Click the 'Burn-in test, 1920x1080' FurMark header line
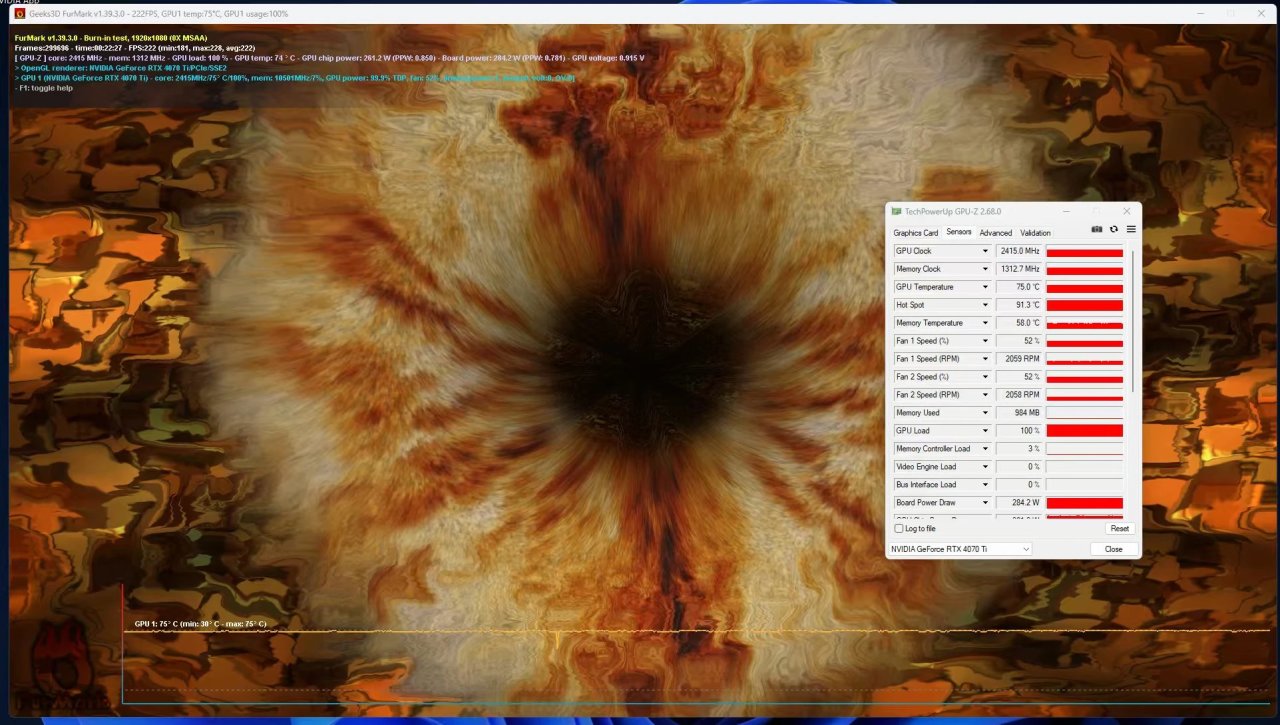 [x=111, y=38]
